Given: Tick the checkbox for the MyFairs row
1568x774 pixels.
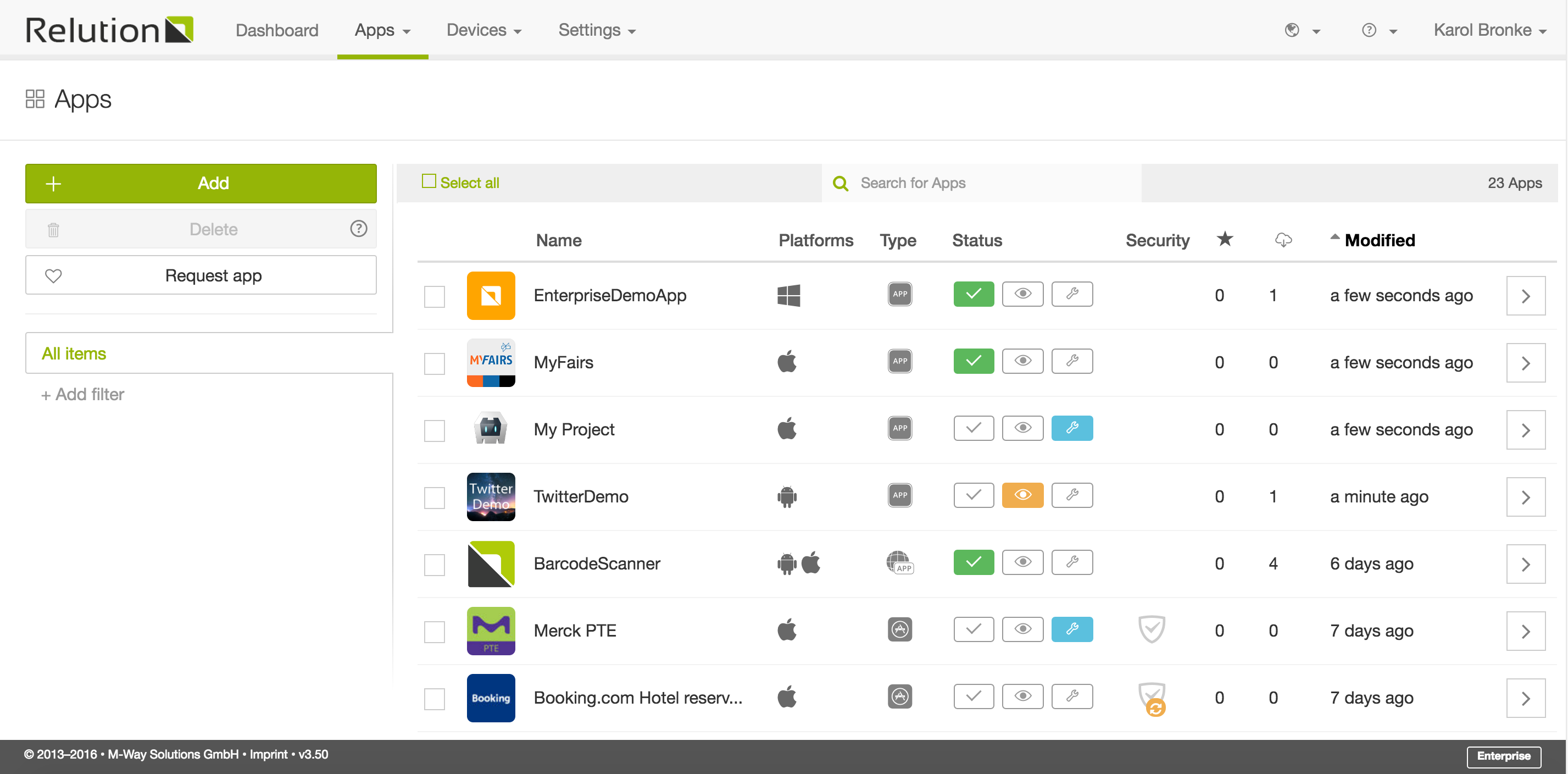Looking at the screenshot, I should pyautogui.click(x=435, y=363).
